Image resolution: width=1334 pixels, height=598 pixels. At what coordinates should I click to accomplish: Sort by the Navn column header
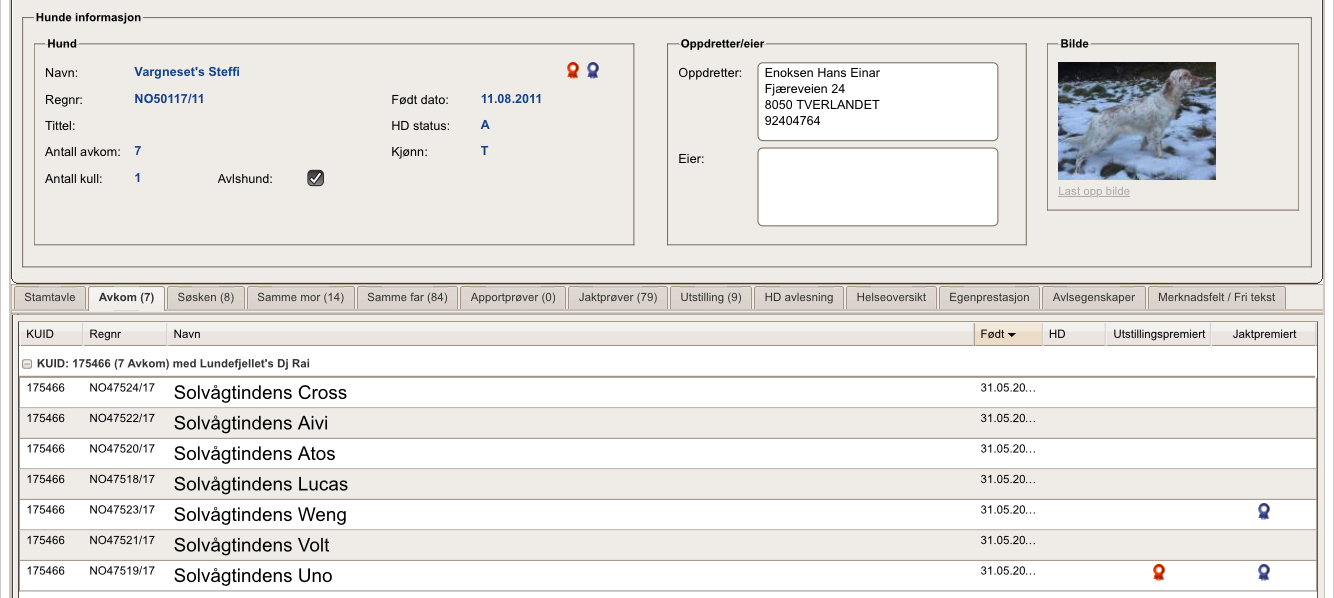click(x=570, y=334)
